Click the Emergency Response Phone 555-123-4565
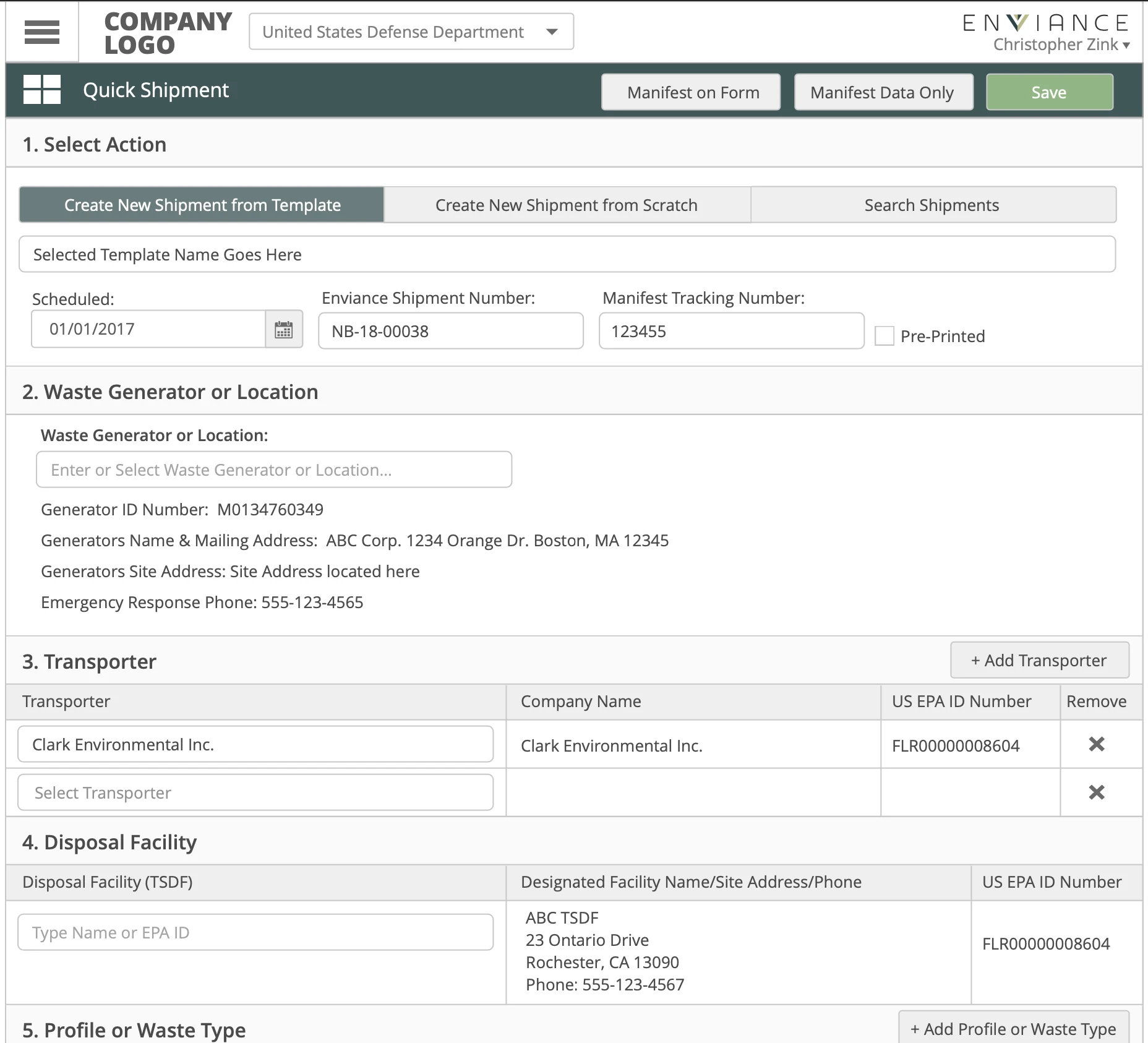 [202, 603]
